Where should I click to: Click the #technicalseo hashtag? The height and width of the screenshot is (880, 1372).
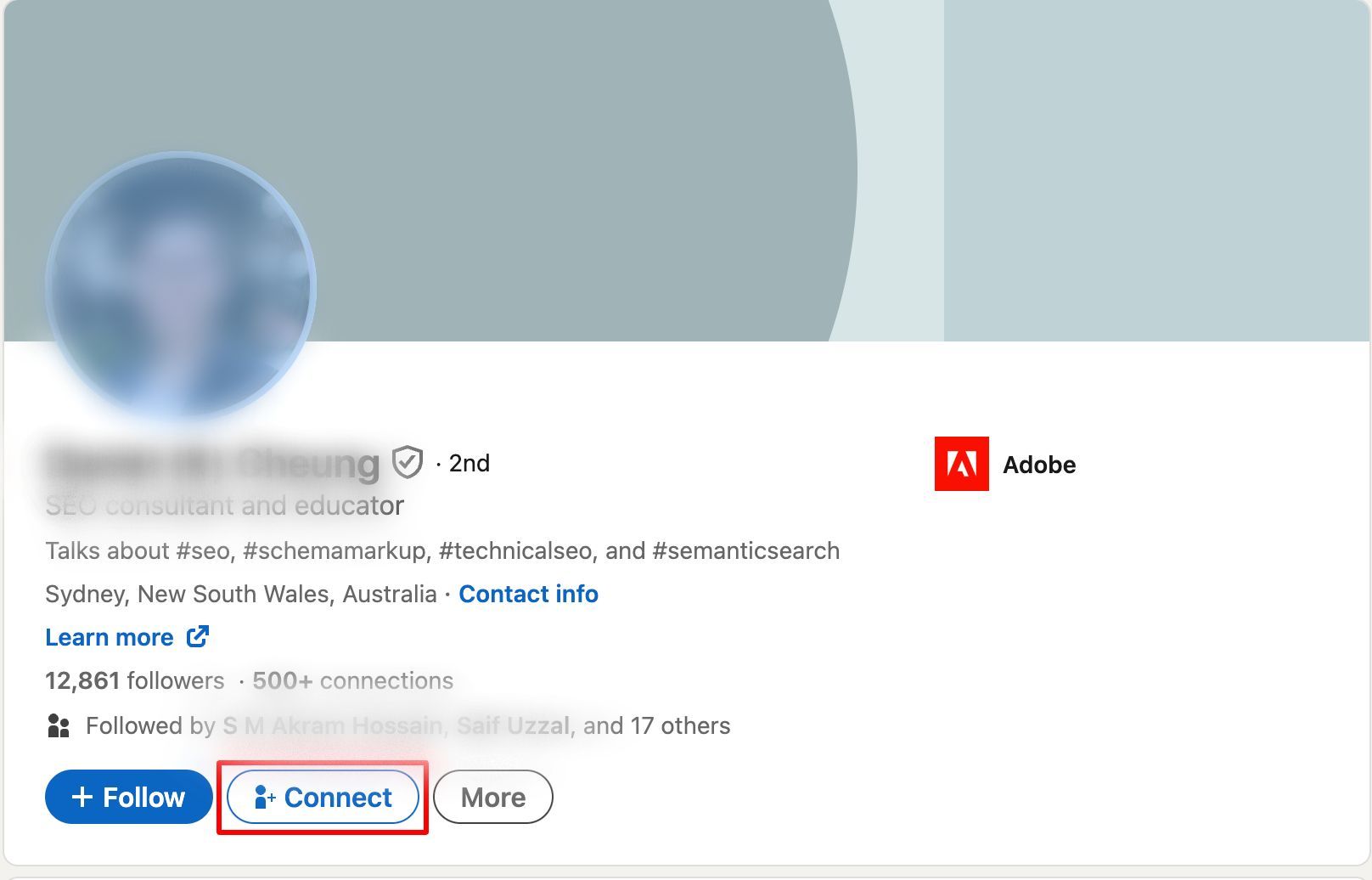(515, 550)
